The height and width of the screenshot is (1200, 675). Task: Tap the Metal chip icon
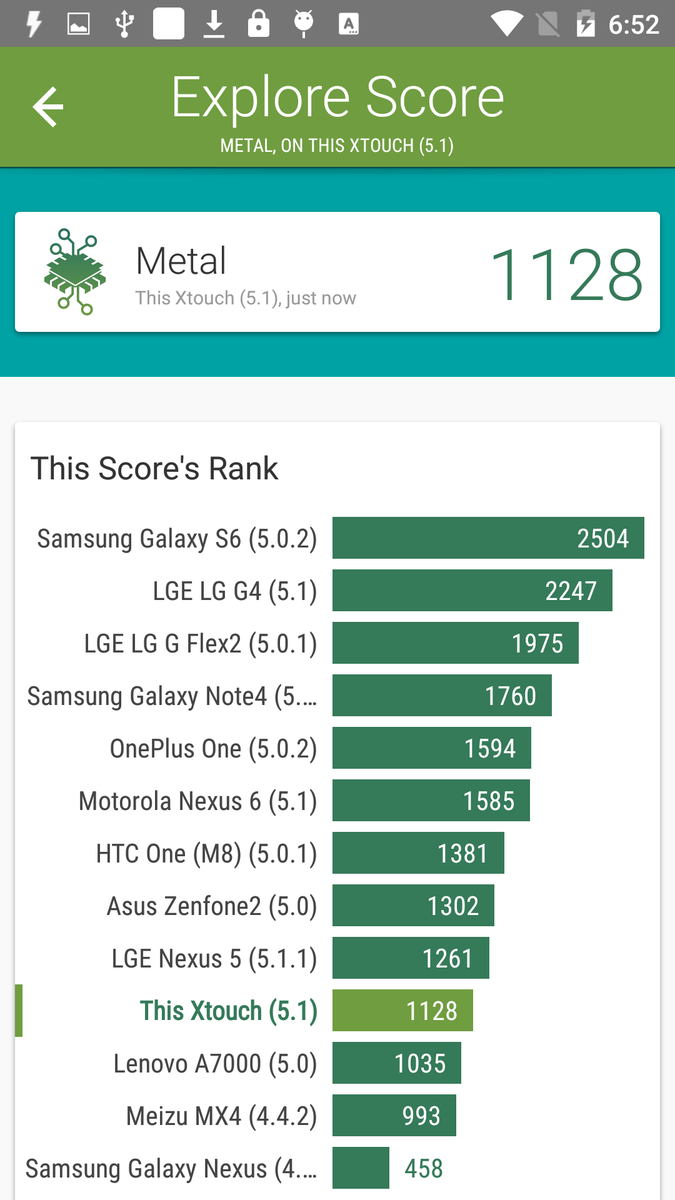(75, 272)
